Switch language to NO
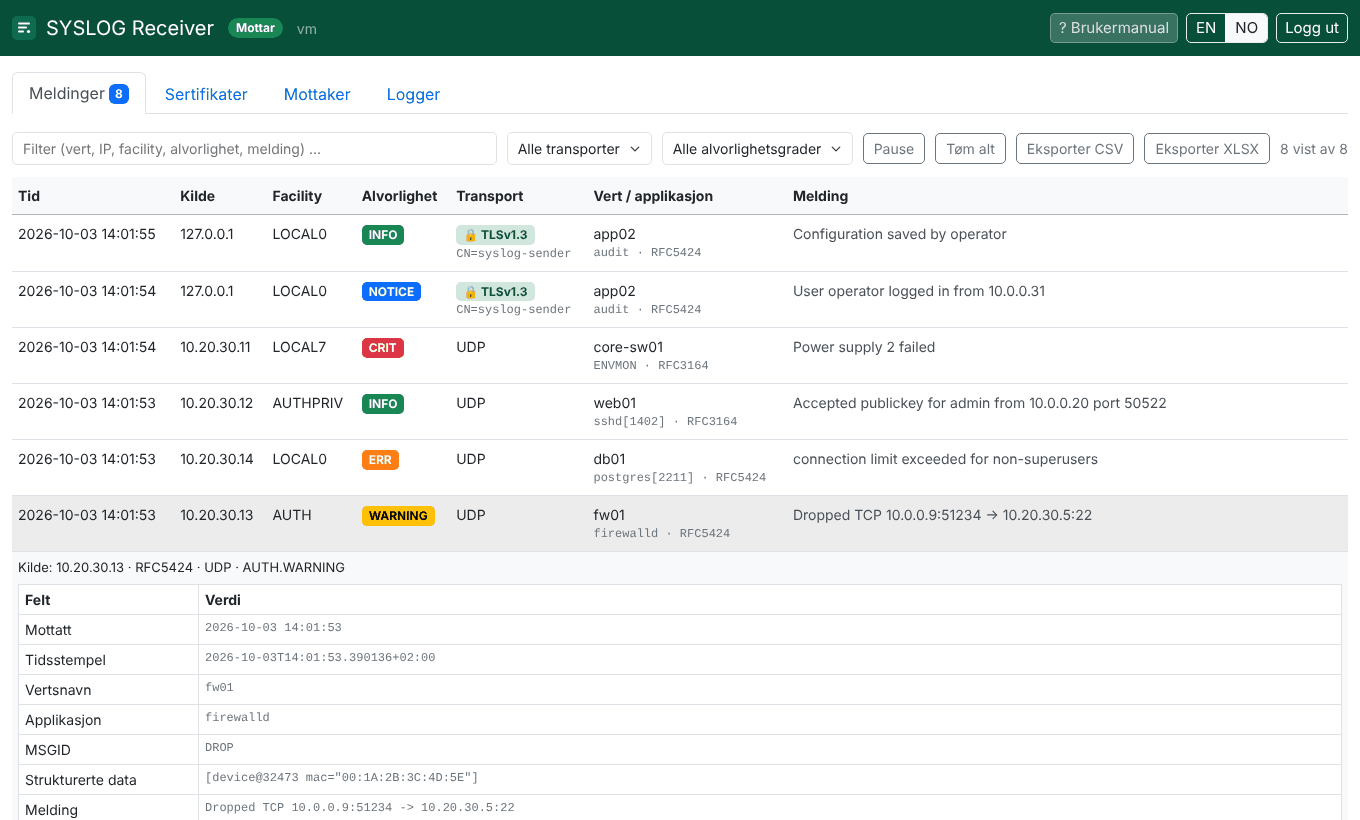The width and height of the screenshot is (1360, 820). [x=1246, y=28]
